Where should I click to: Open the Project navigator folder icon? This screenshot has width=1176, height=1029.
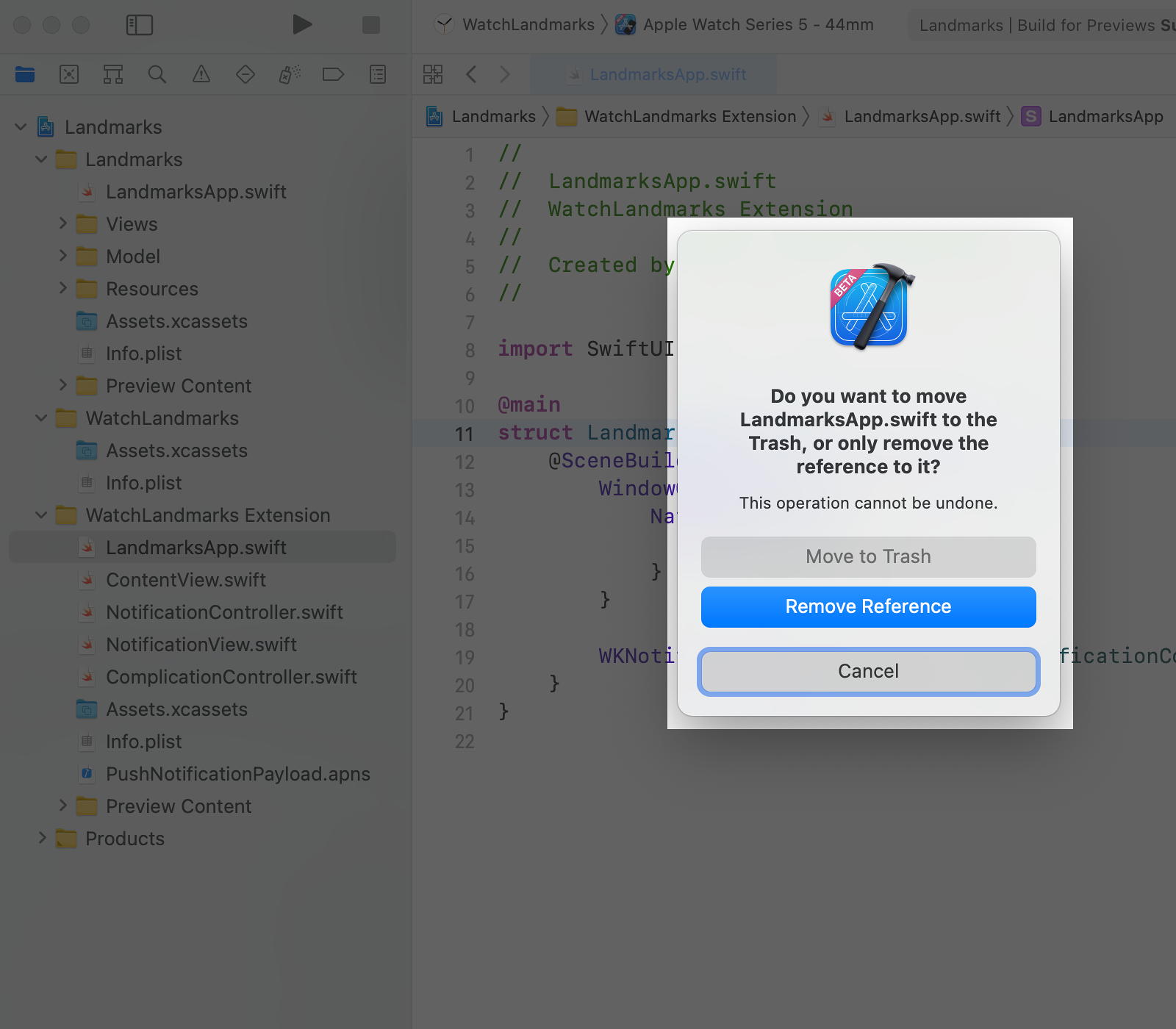coord(25,74)
